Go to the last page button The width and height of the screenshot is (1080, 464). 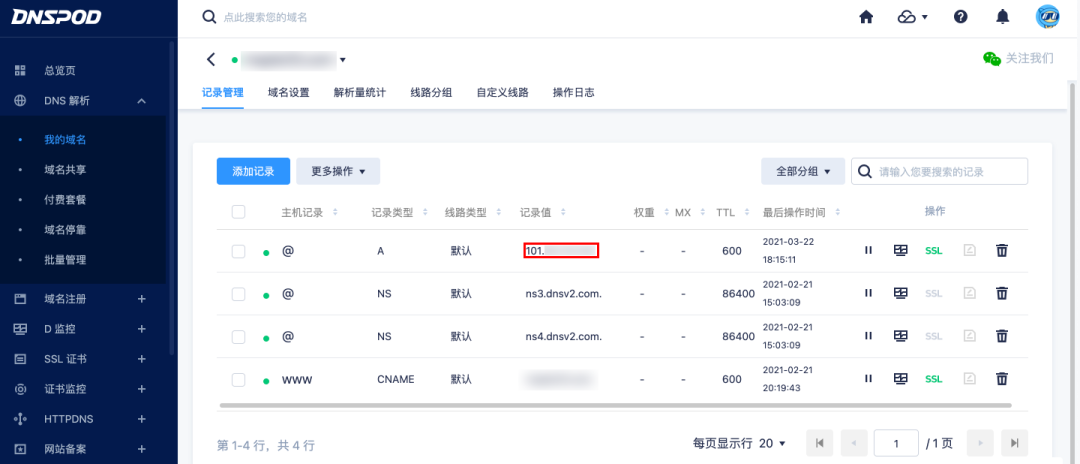(x=1015, y=443)
